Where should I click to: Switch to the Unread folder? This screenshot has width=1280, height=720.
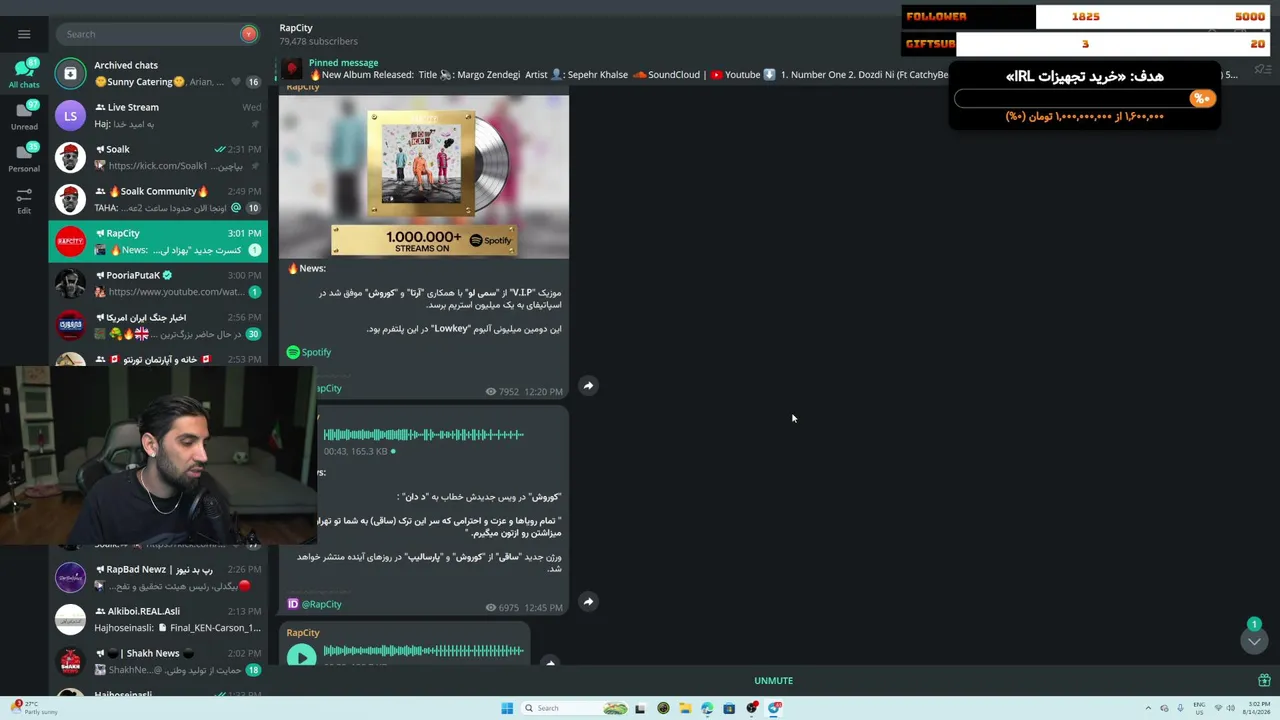[x=24, y=116]
